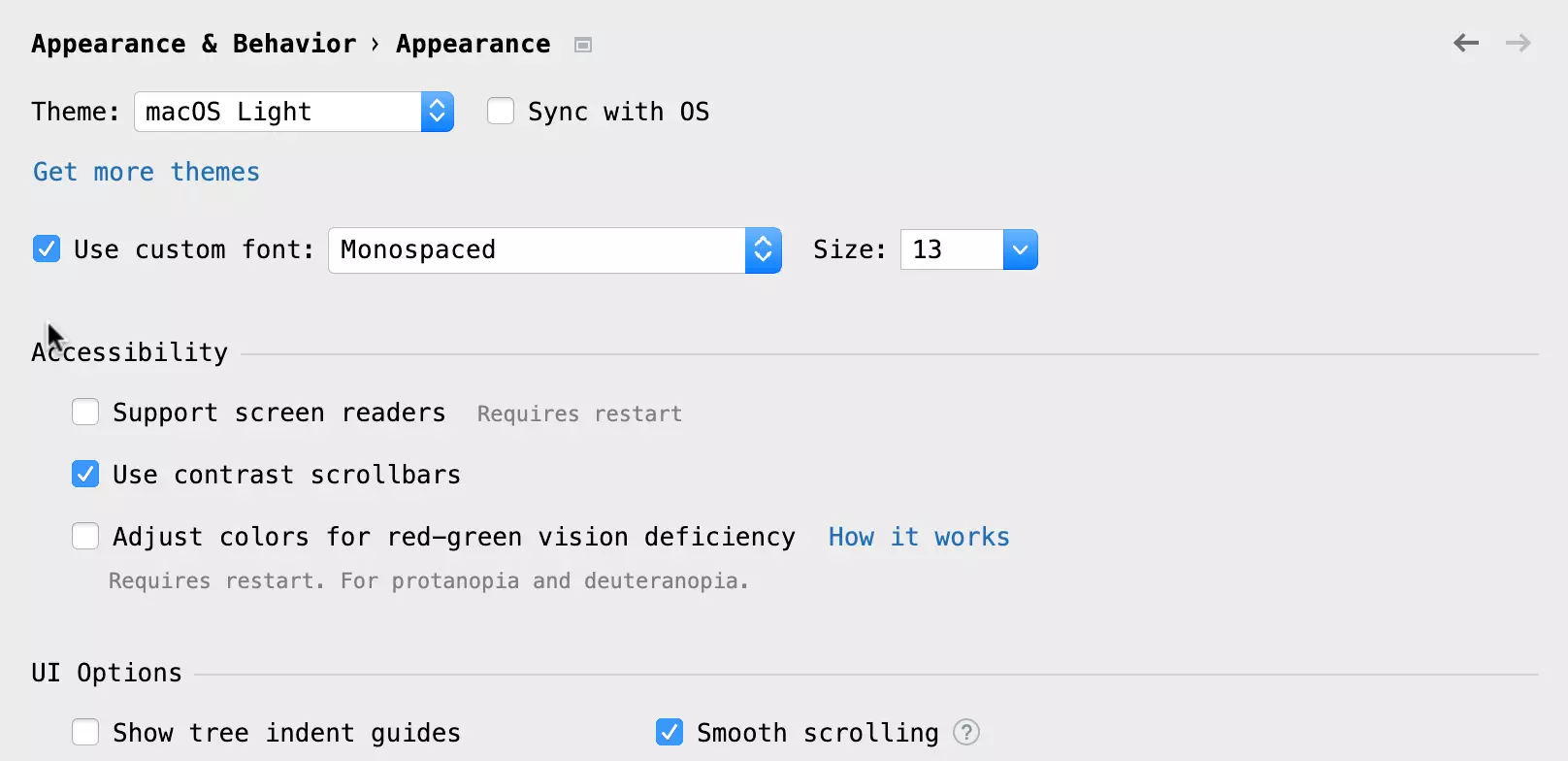Turn off Smooth scrolling

tap(670, 732)
